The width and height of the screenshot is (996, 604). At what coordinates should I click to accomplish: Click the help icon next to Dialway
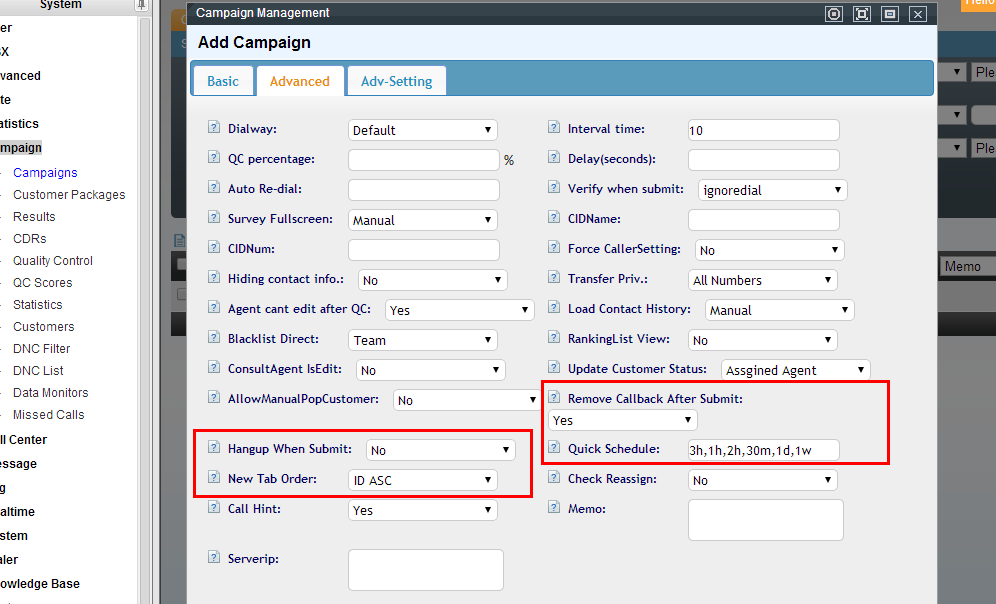[214, 128]
